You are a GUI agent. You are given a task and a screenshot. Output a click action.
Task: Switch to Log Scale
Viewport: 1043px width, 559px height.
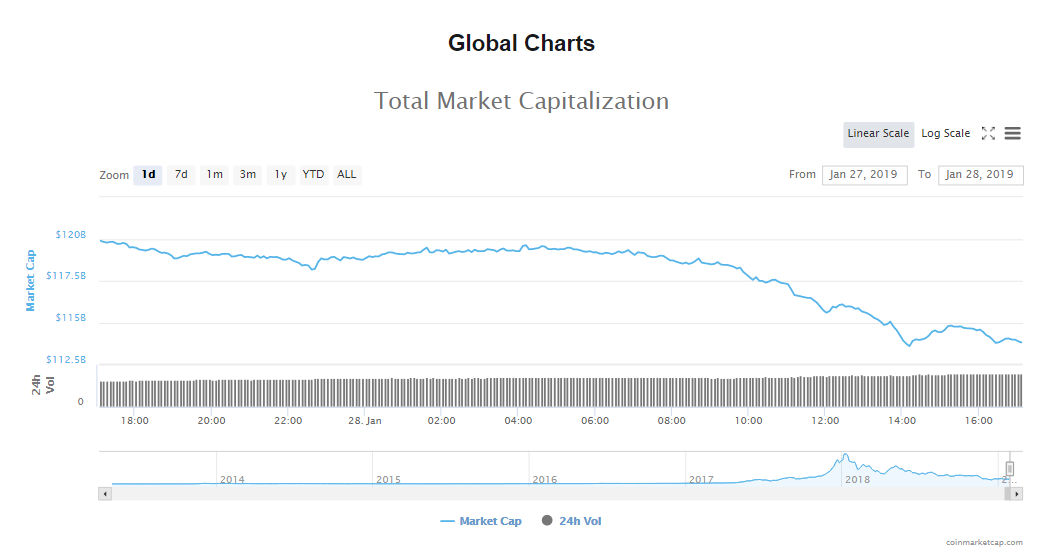[945, 134]
